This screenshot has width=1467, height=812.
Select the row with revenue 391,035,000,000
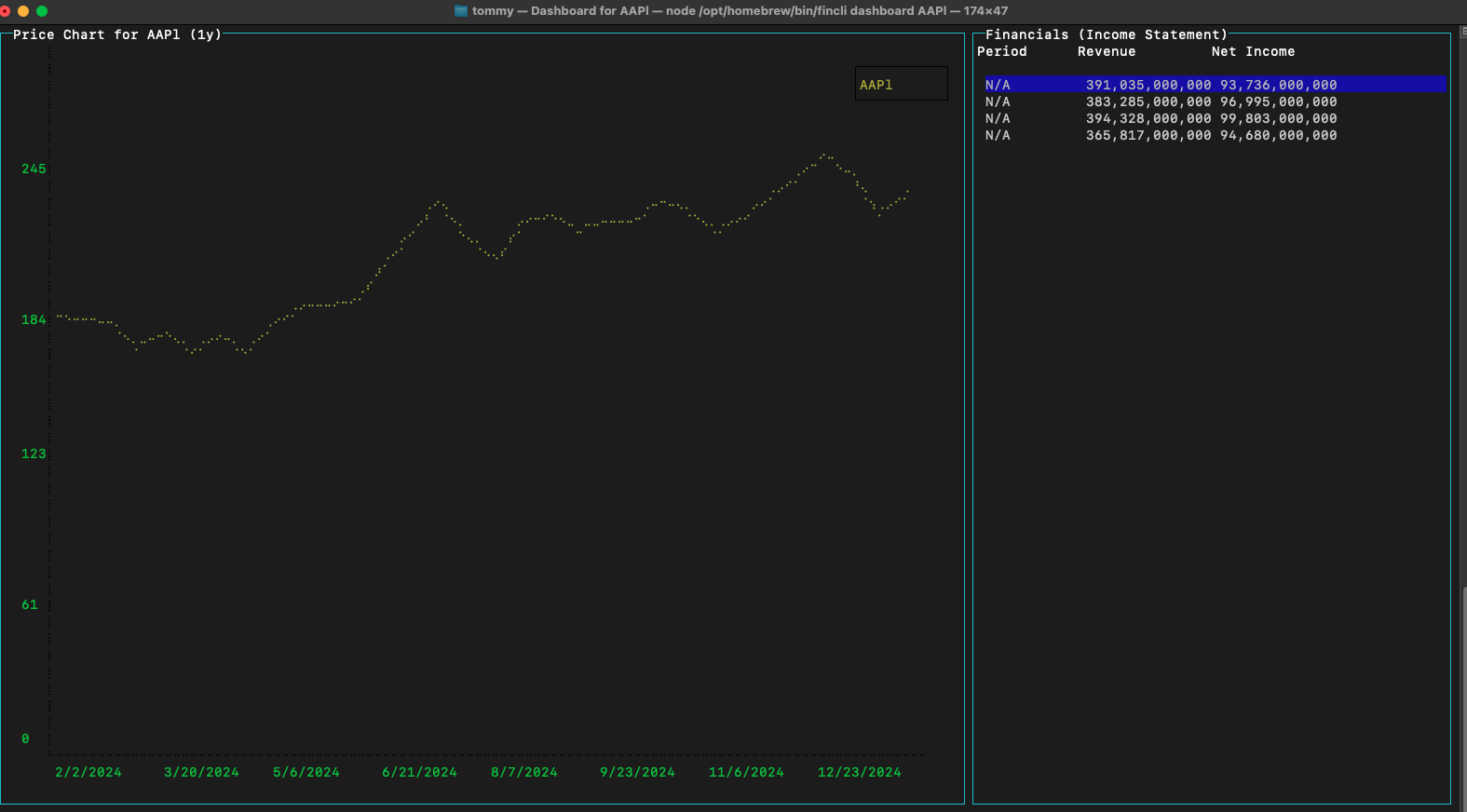(x=1216, y=85)
